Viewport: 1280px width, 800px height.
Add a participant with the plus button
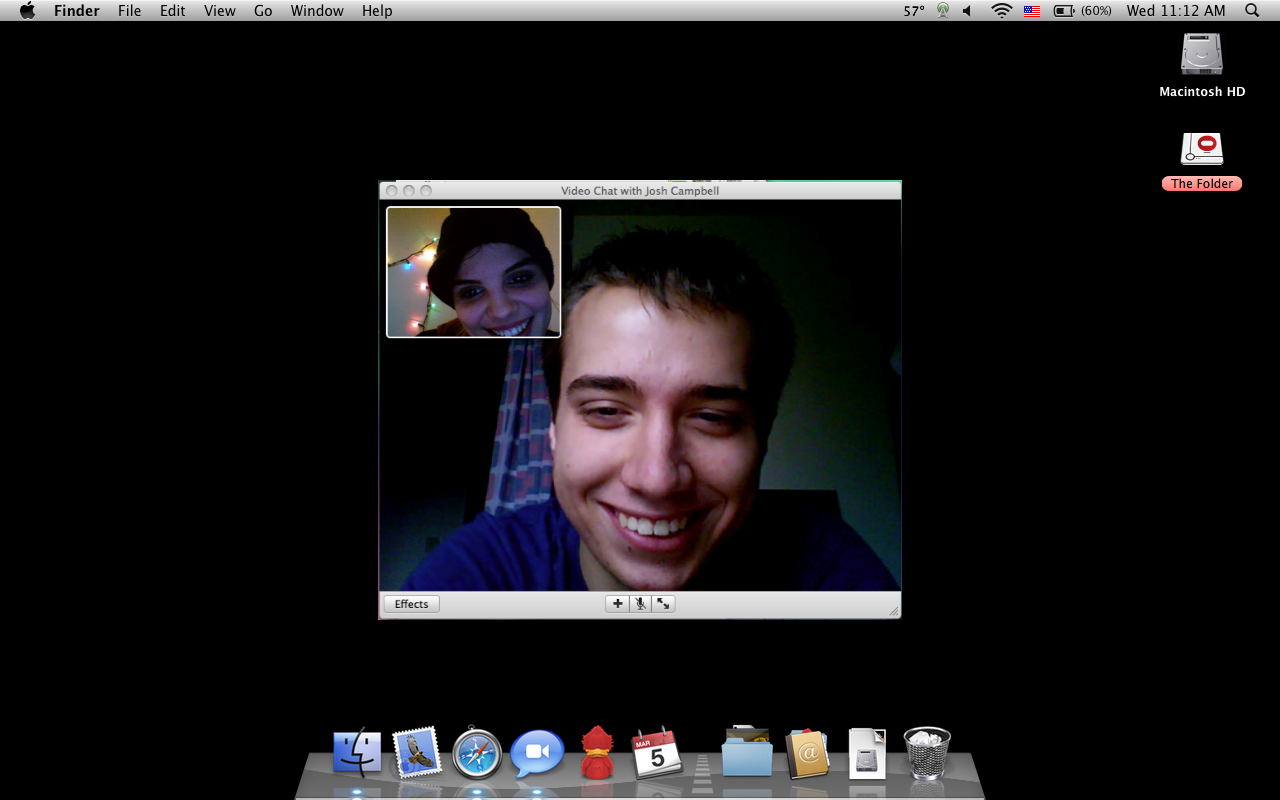click(x=617, y=604)
